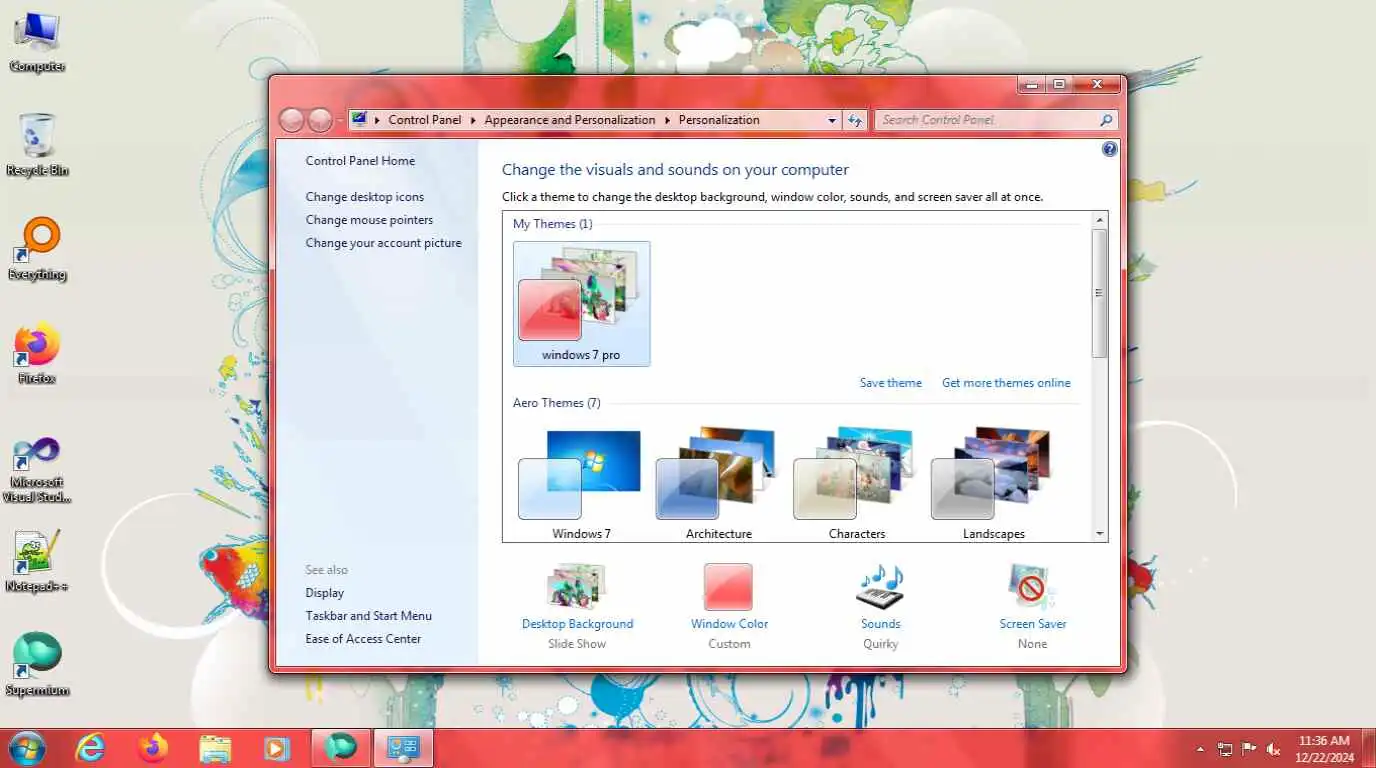Viewport: 1376px width, 768px height.
Task: Open the Display link under See also
Action: pos(325,593)
